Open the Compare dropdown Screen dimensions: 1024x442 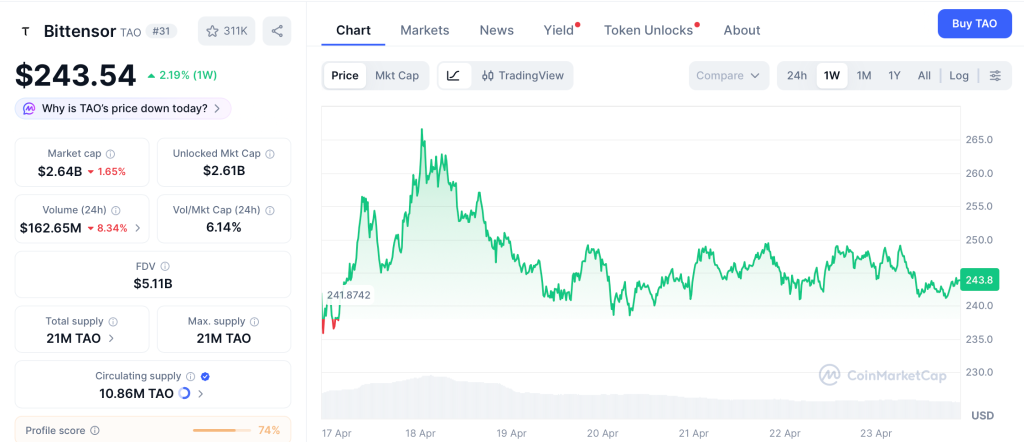click(x=729, y=76)
